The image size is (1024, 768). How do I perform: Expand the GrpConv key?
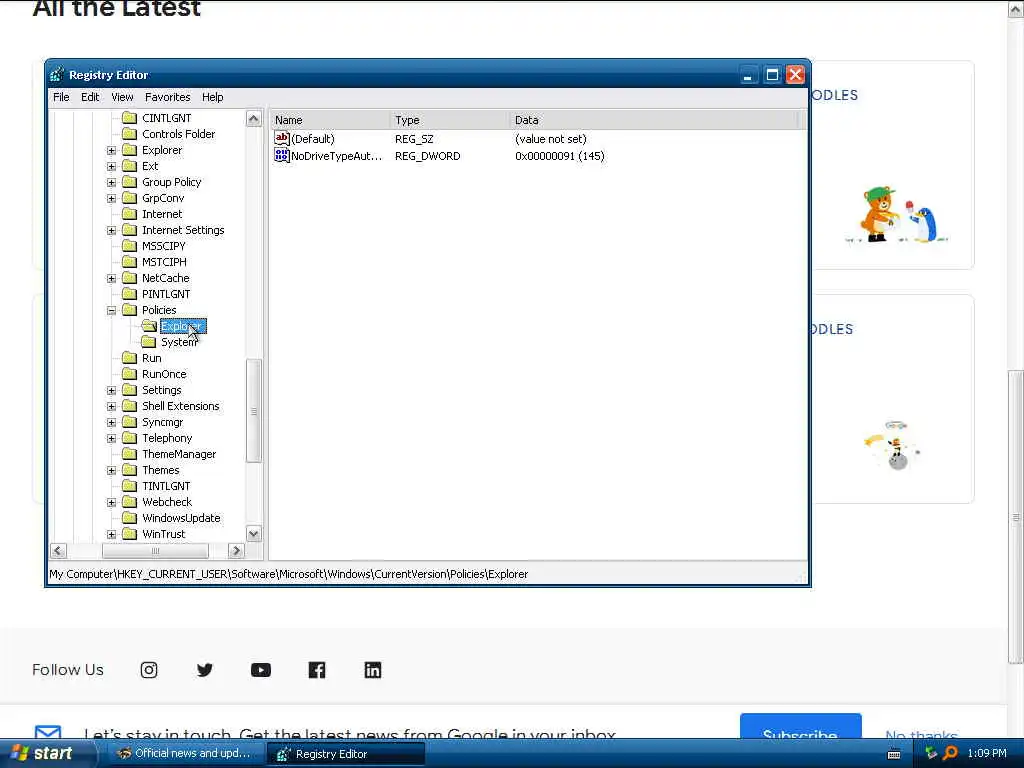click(x=112, y=199)
